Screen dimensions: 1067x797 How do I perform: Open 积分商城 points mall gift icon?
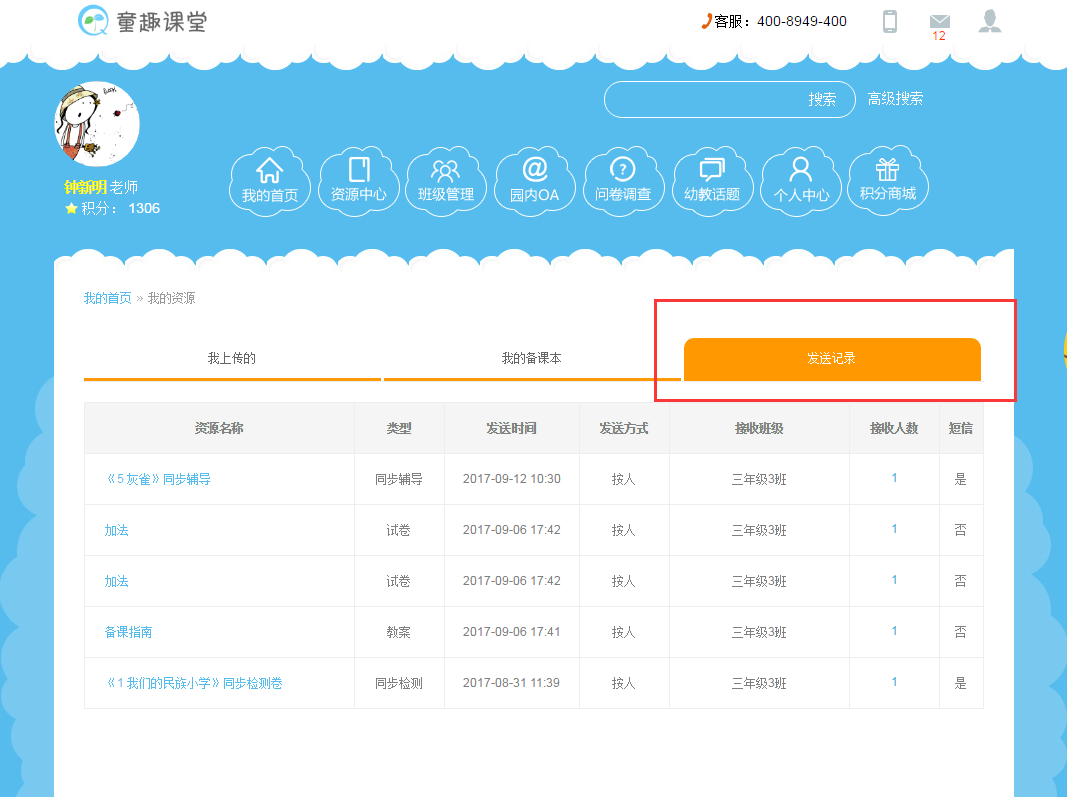888,181
